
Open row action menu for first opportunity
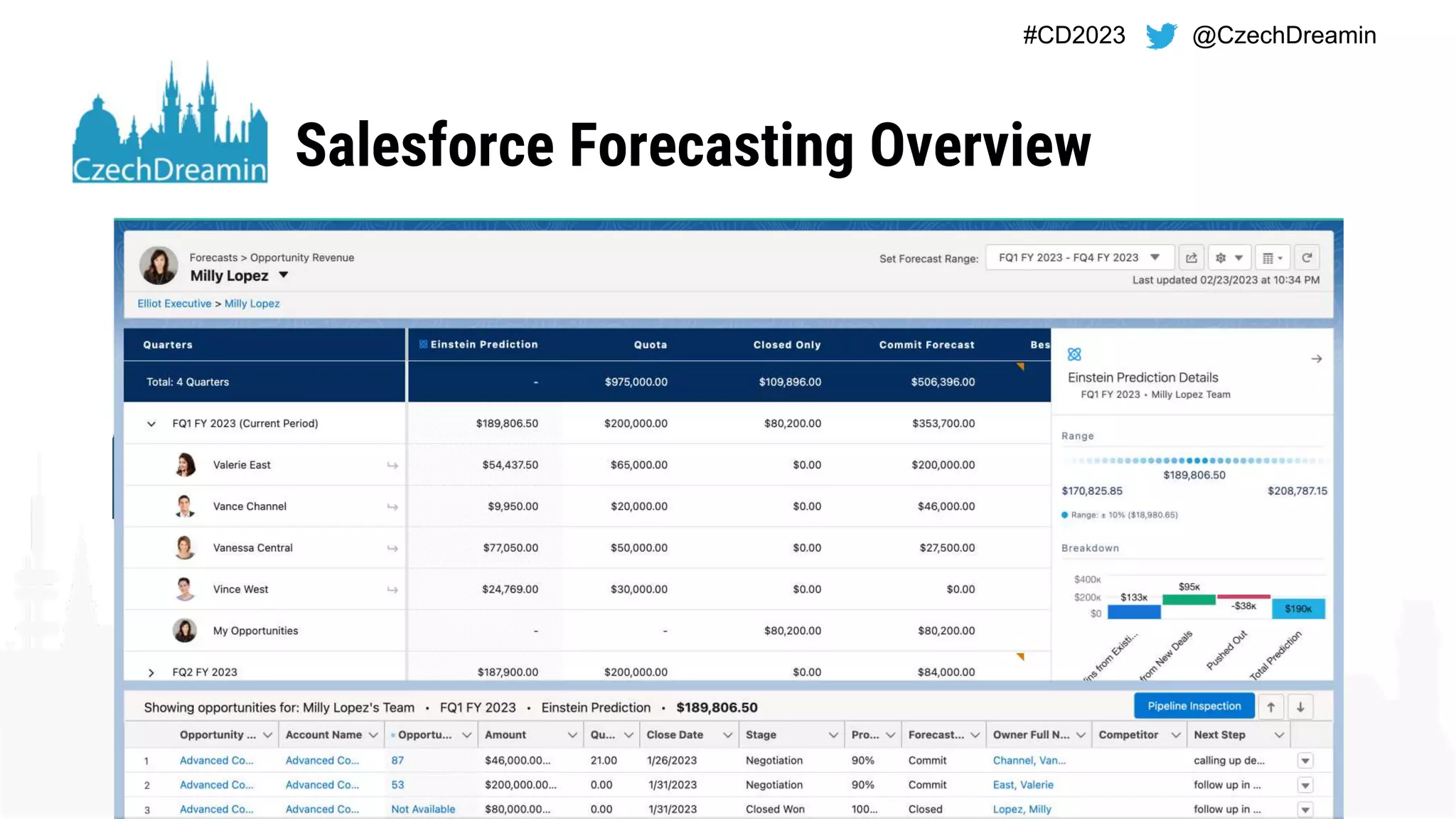[x=1305, y=761]
